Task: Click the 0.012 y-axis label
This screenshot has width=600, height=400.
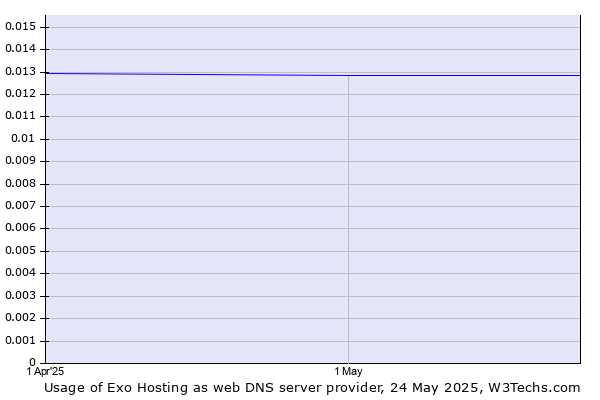Action: pyautogui.click(x=20, y=93)
